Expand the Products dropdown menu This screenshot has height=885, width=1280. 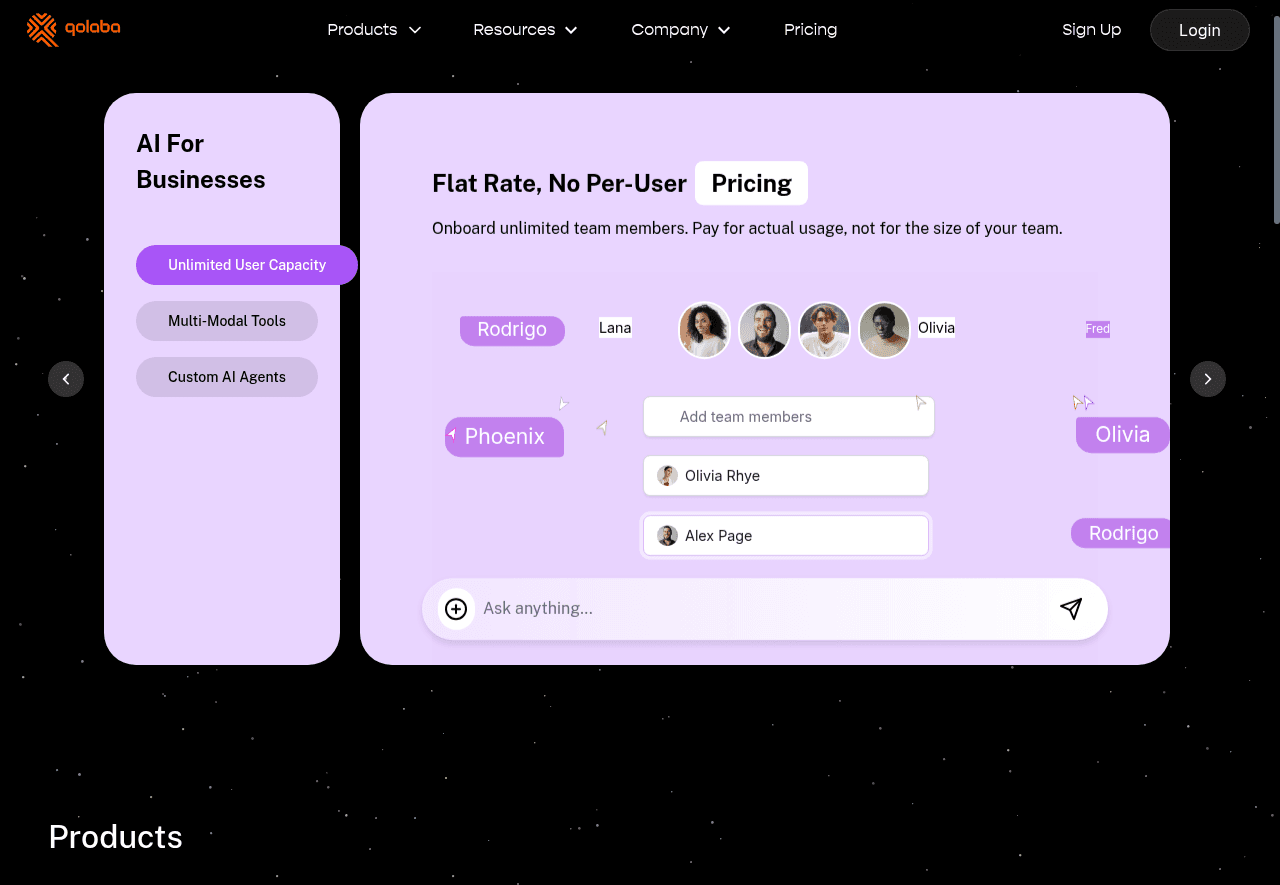tap(374, 30)
